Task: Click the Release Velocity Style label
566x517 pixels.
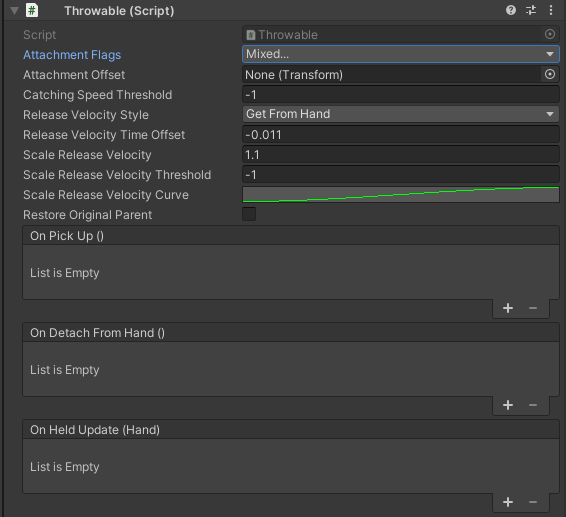Action: (x=86, y=115)
